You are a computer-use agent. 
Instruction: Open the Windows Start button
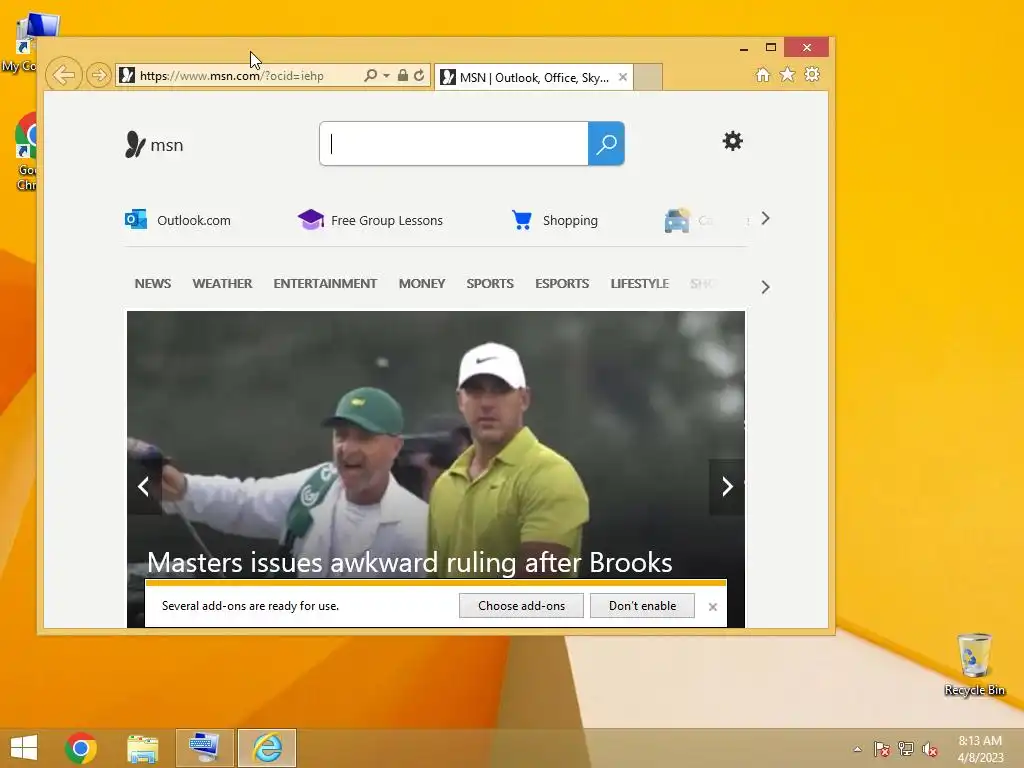pyautogui.click(x=24, y=748)
